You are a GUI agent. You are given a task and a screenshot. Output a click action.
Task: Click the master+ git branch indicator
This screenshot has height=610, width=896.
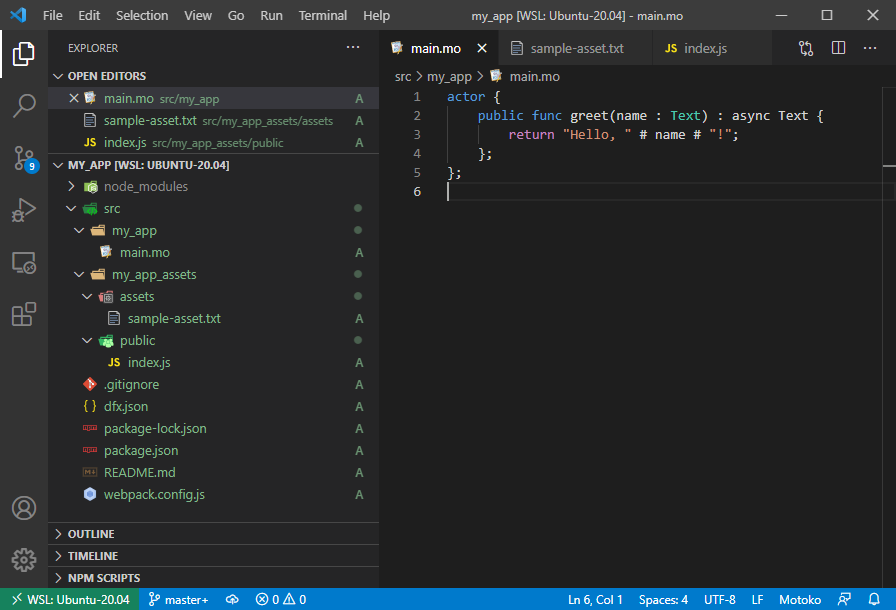click(x=178, y=599)
